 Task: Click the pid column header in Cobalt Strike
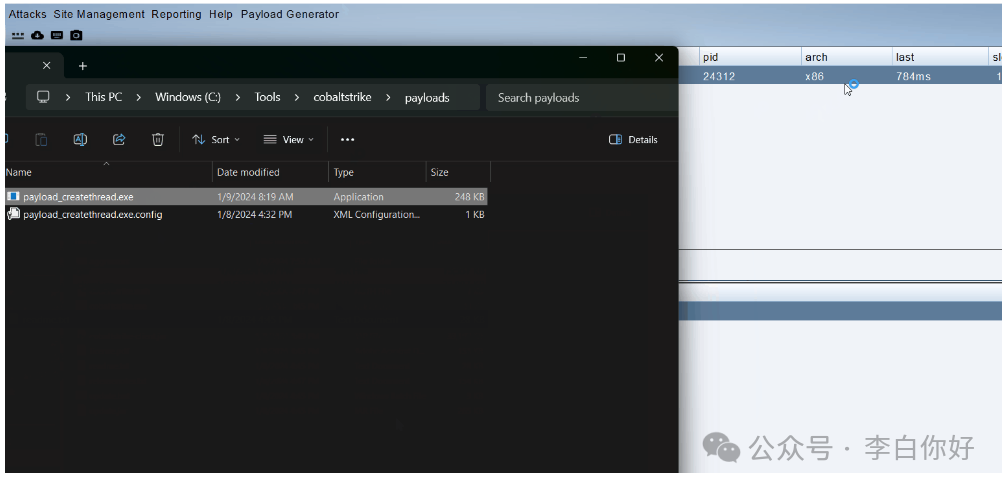[750, 57]
